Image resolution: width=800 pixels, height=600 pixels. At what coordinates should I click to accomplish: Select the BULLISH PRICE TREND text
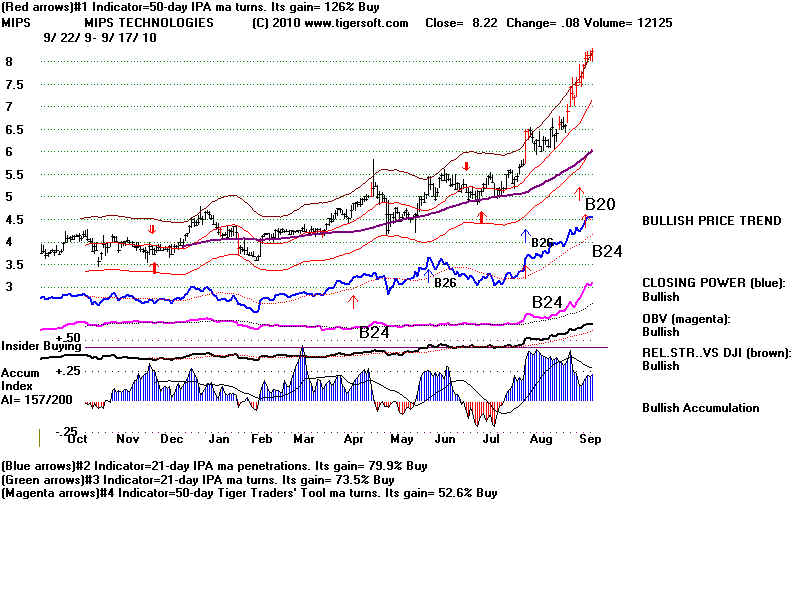(x=711, y=221)
